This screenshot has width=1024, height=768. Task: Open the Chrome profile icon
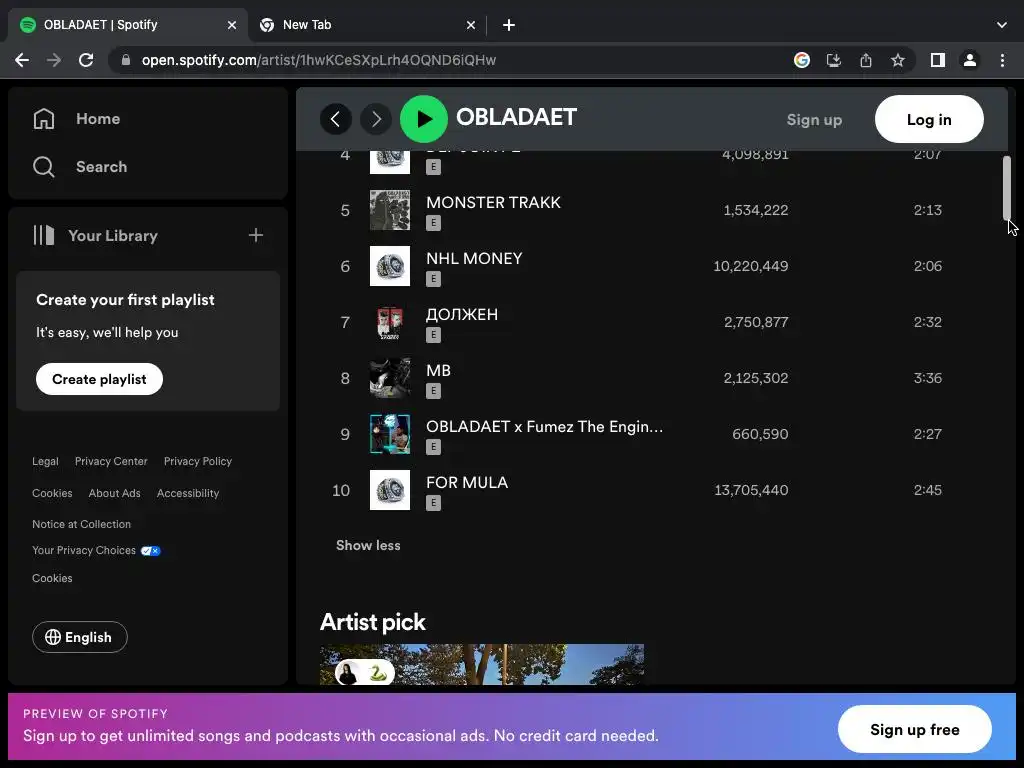970,60
